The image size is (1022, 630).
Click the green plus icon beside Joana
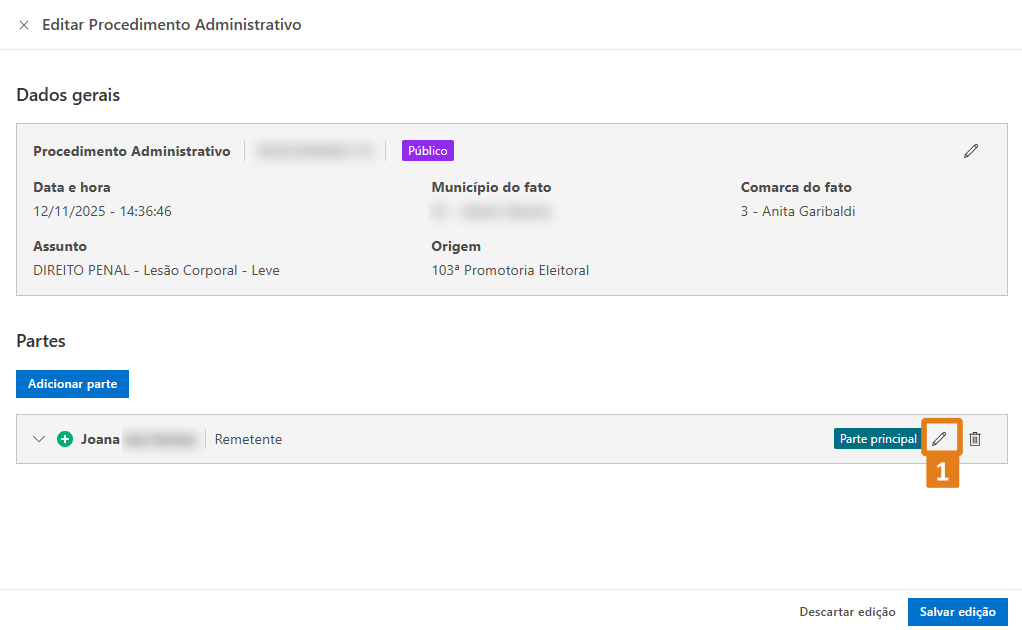click(x=64, y=438)
